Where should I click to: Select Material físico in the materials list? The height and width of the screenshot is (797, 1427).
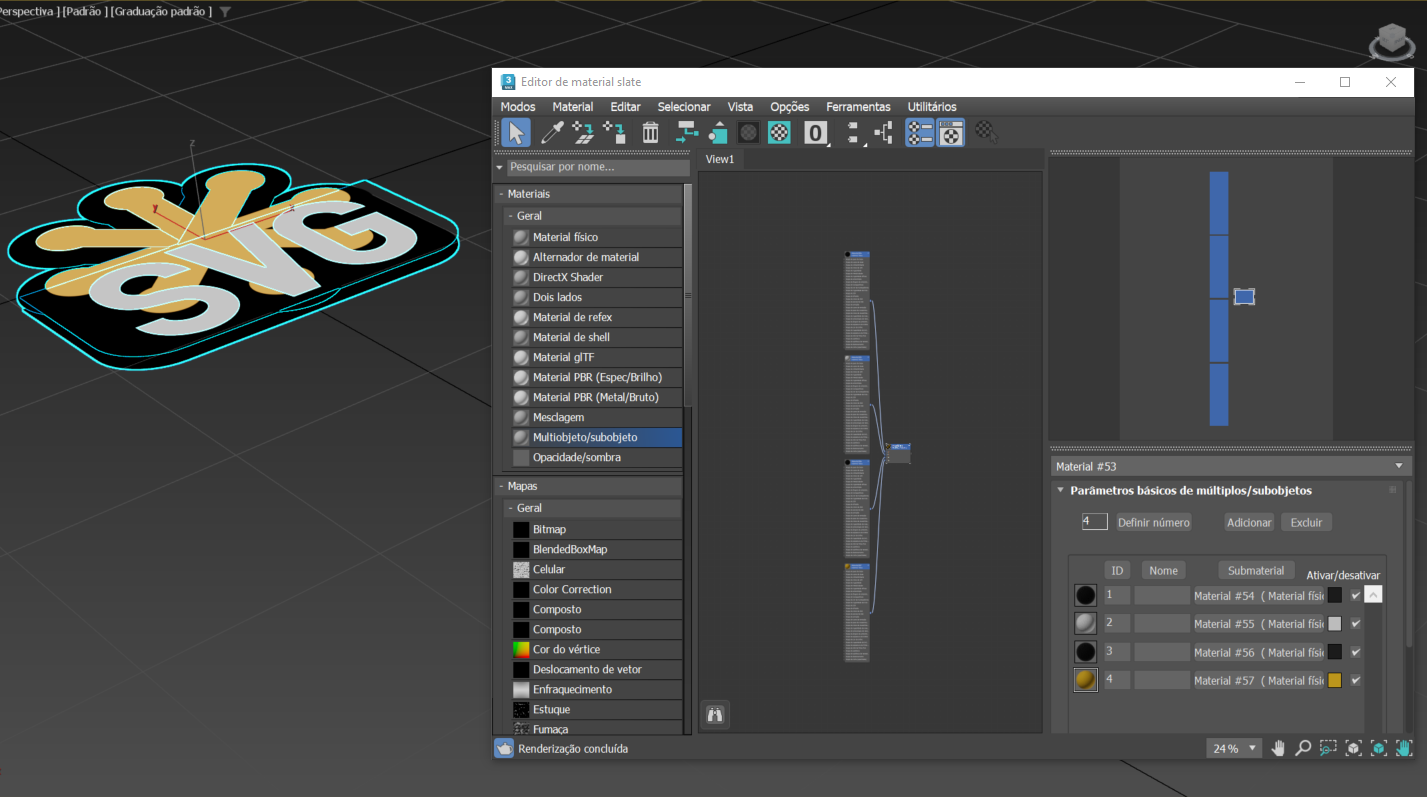[597, 237]
